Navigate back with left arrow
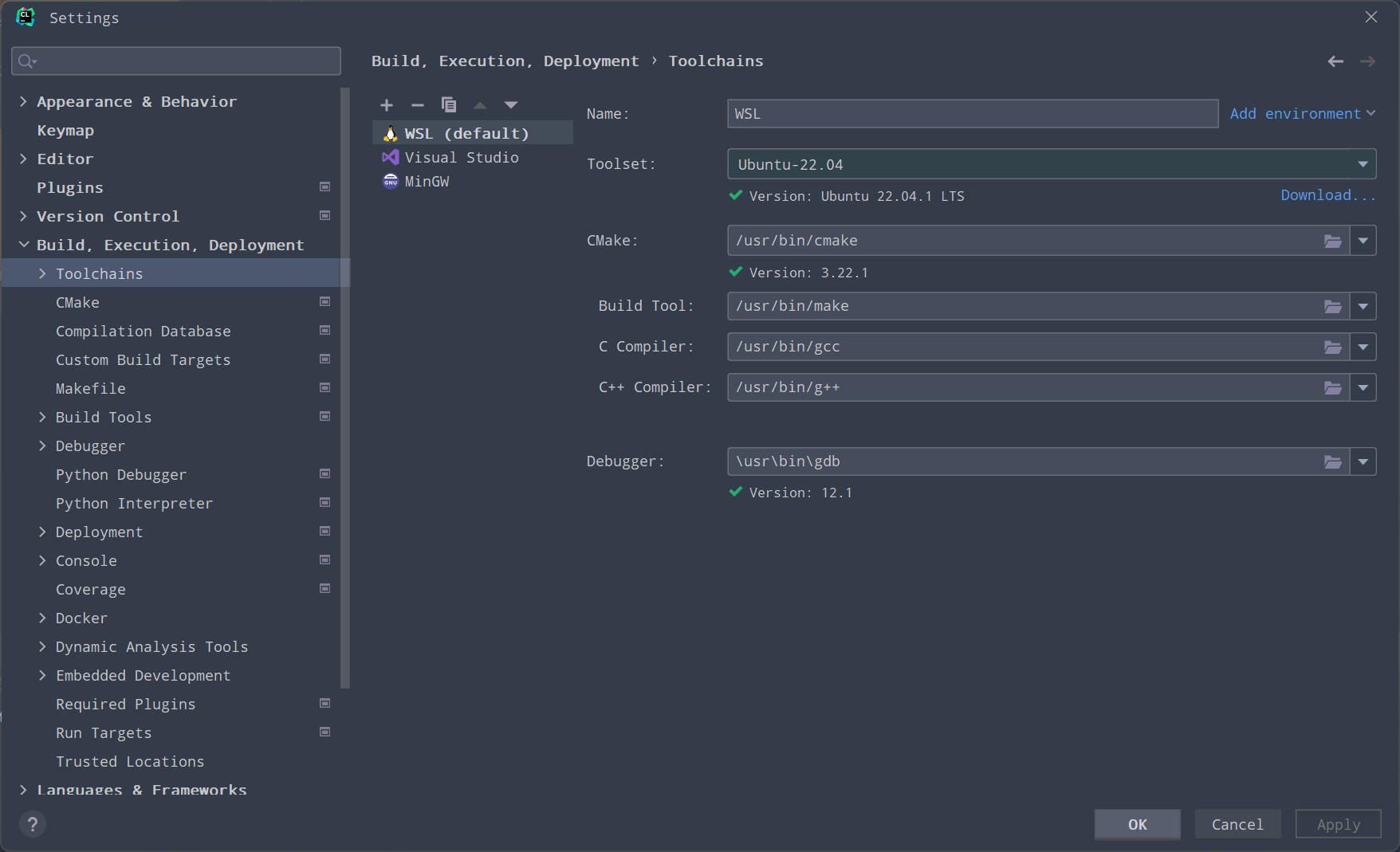1400x852 pixels. (x=1335, y=61)
